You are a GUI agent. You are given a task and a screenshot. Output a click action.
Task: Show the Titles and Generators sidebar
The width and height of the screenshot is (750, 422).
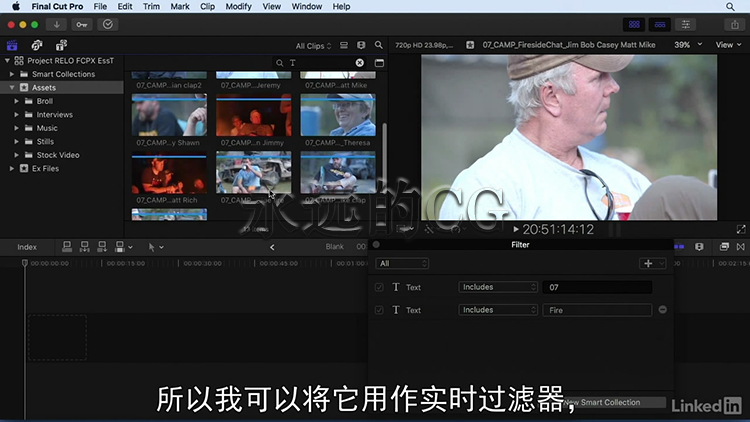coord(61,45)
